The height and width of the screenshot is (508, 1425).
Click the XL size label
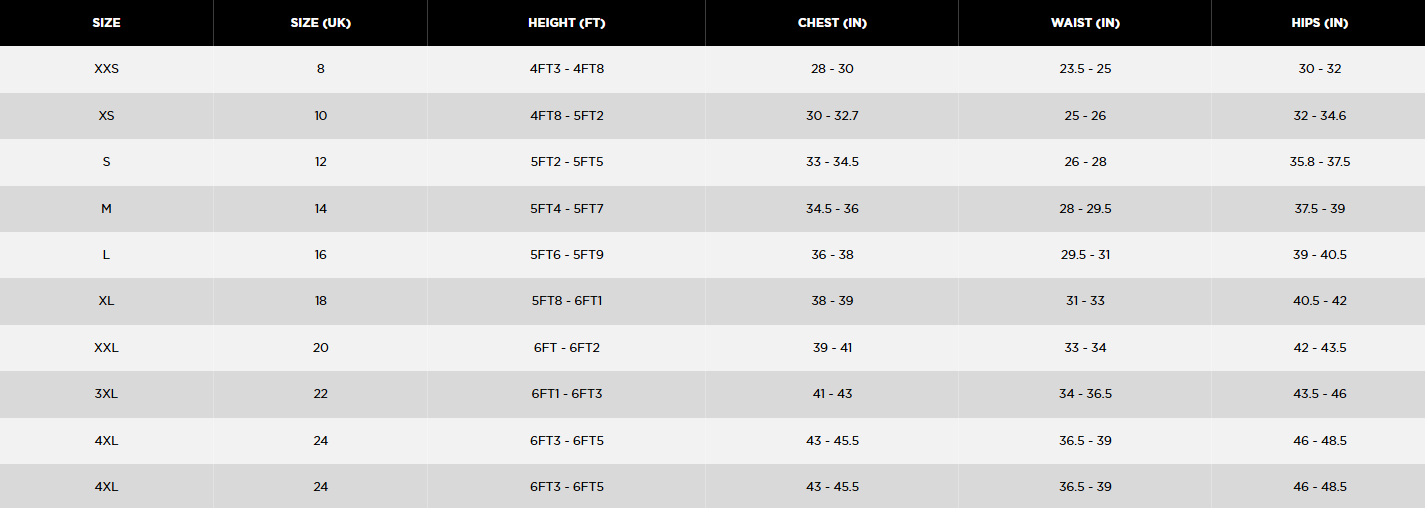106,301
